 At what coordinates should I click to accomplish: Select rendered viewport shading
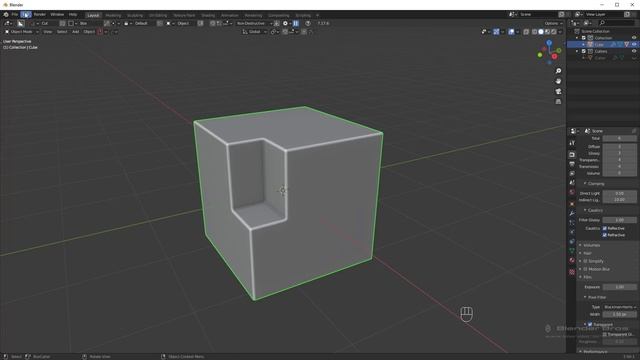click(554, 31)
